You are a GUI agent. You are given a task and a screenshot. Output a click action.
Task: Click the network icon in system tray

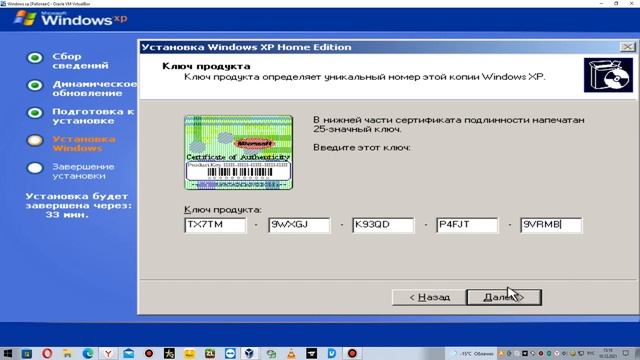pos(581,353)
